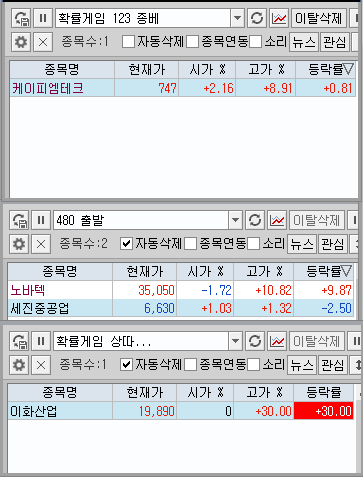Click the -1.72 open percent cell
The image size is (363, 477).
pos(205,290)
